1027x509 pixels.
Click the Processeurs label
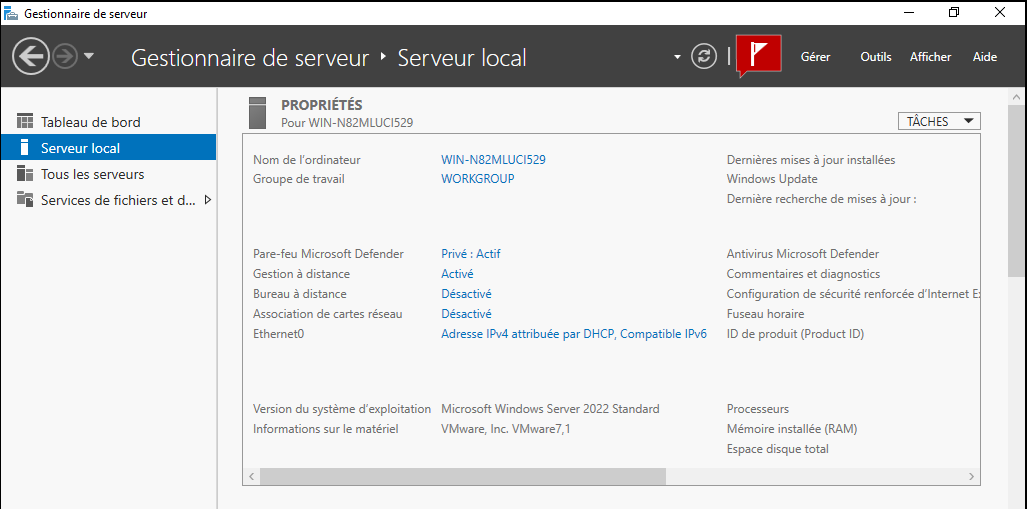tap(758, 409)
